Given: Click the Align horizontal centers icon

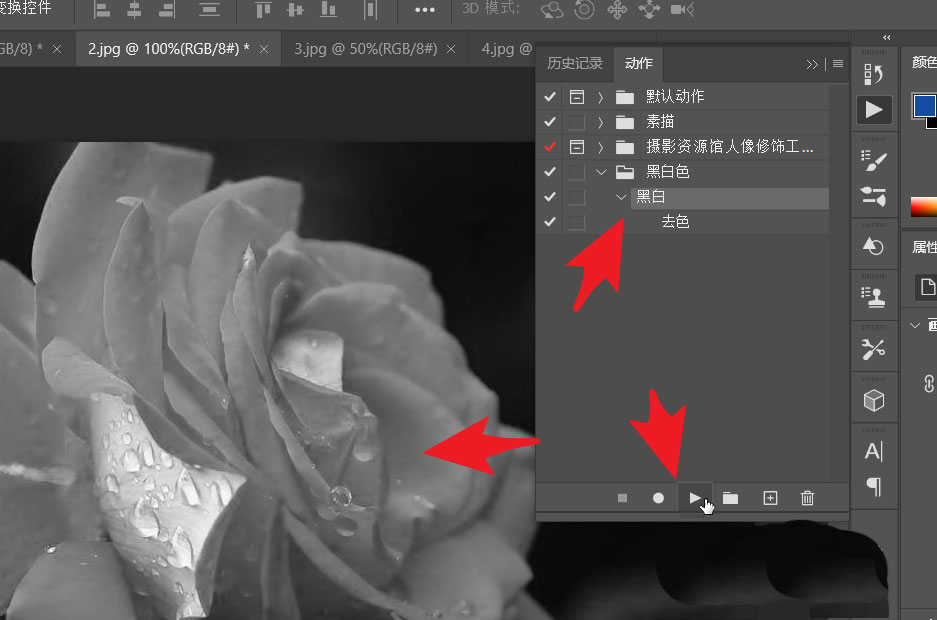Looking at the screenshot, I should pos(135,11).
